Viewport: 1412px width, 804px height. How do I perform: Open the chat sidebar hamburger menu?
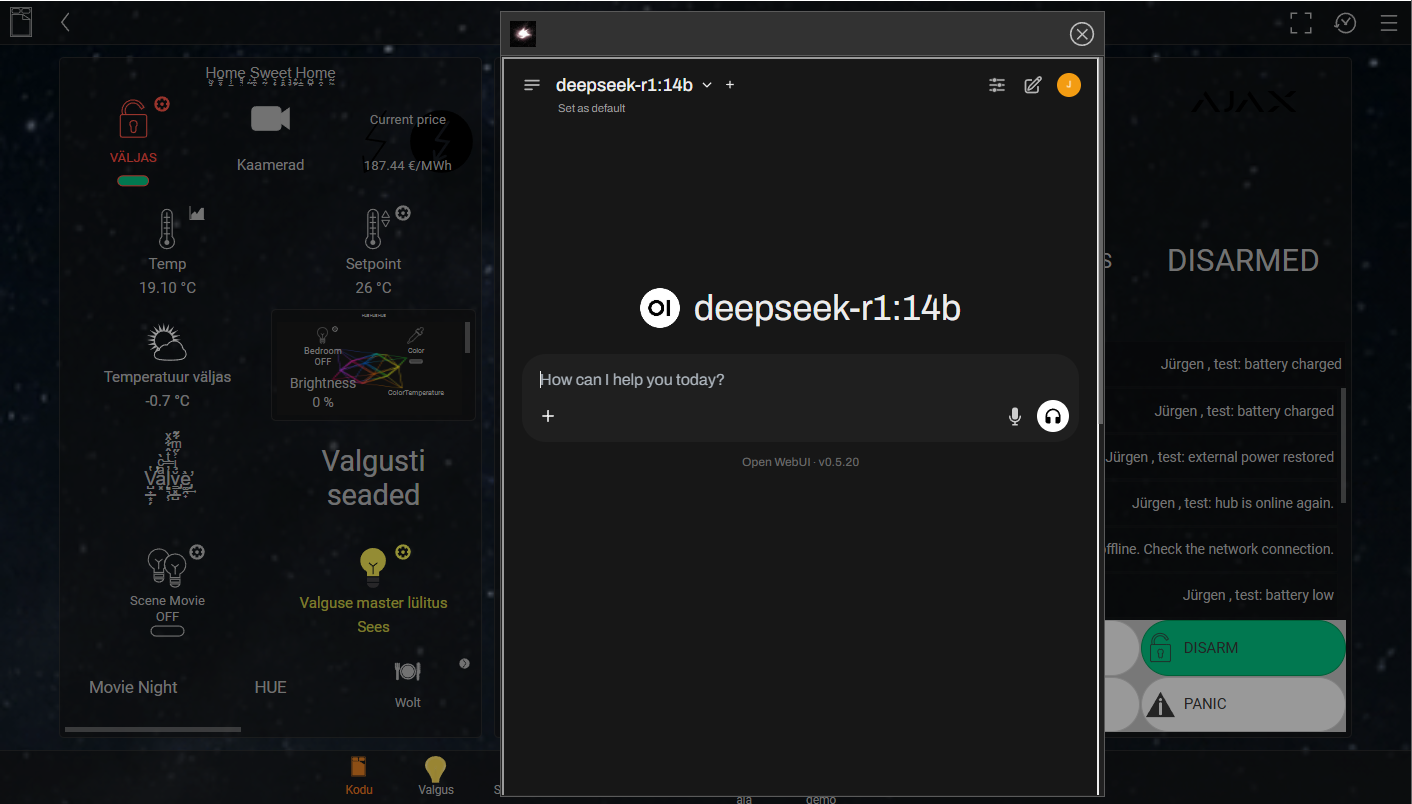pyautogui.click(x=532, y=85)
